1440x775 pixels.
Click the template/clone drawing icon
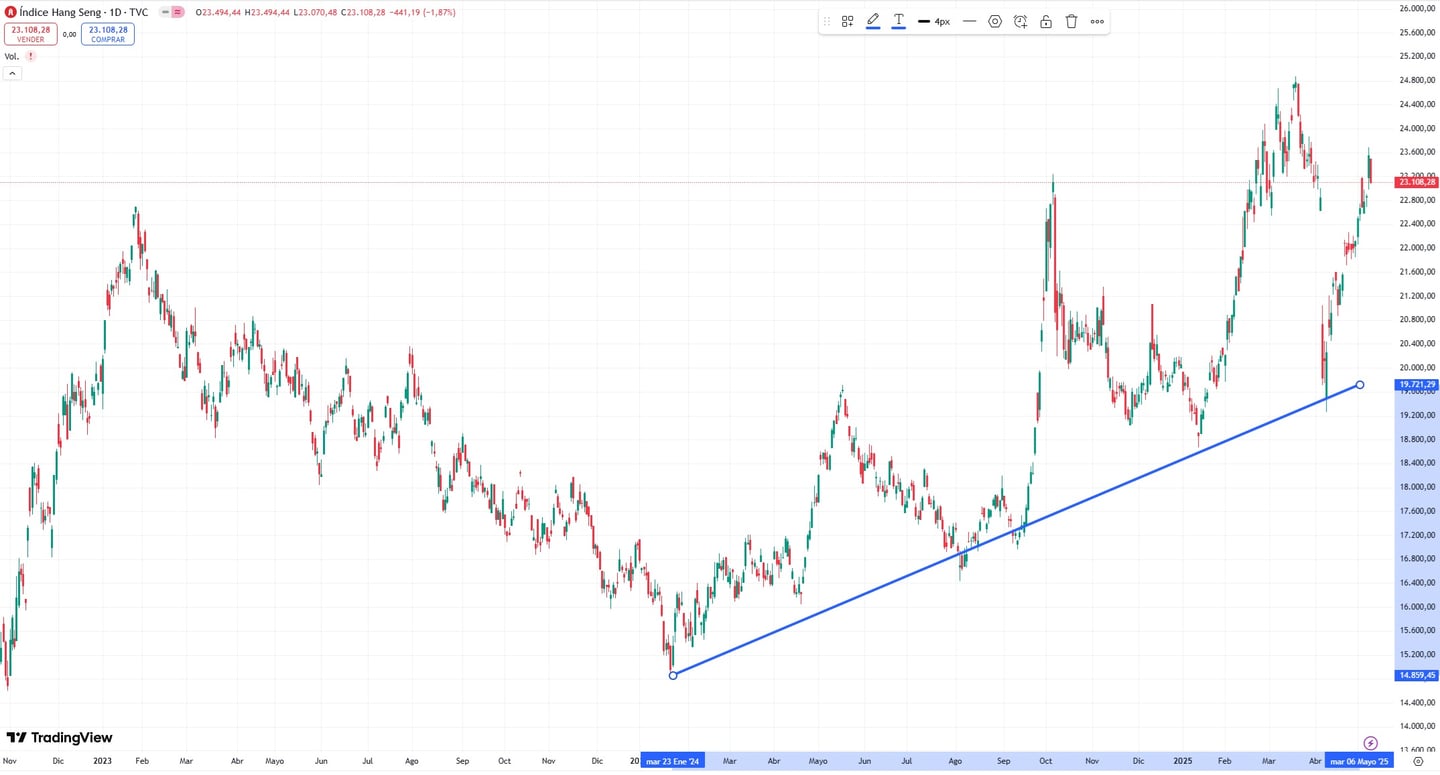pyautogui.click(x=847, y=21)
